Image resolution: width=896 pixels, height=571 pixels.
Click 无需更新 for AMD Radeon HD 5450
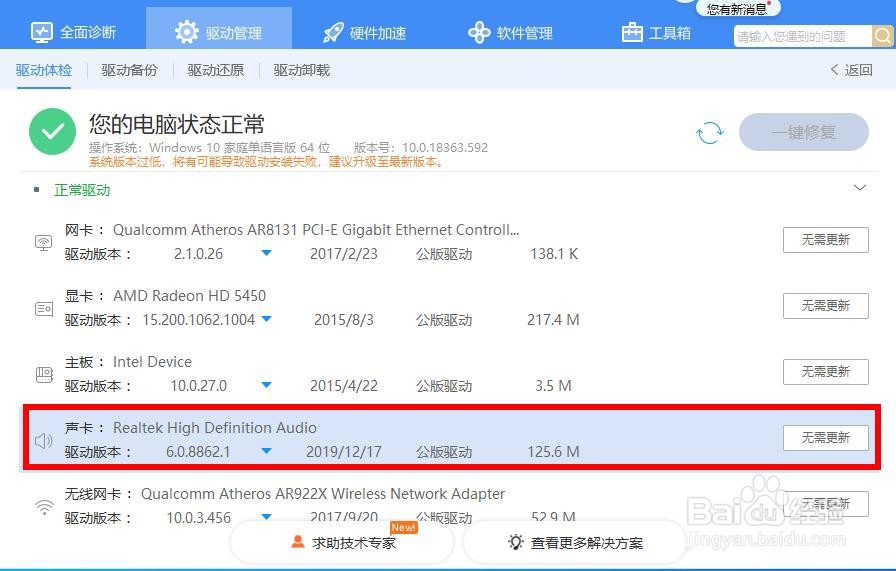click(826, 306)
